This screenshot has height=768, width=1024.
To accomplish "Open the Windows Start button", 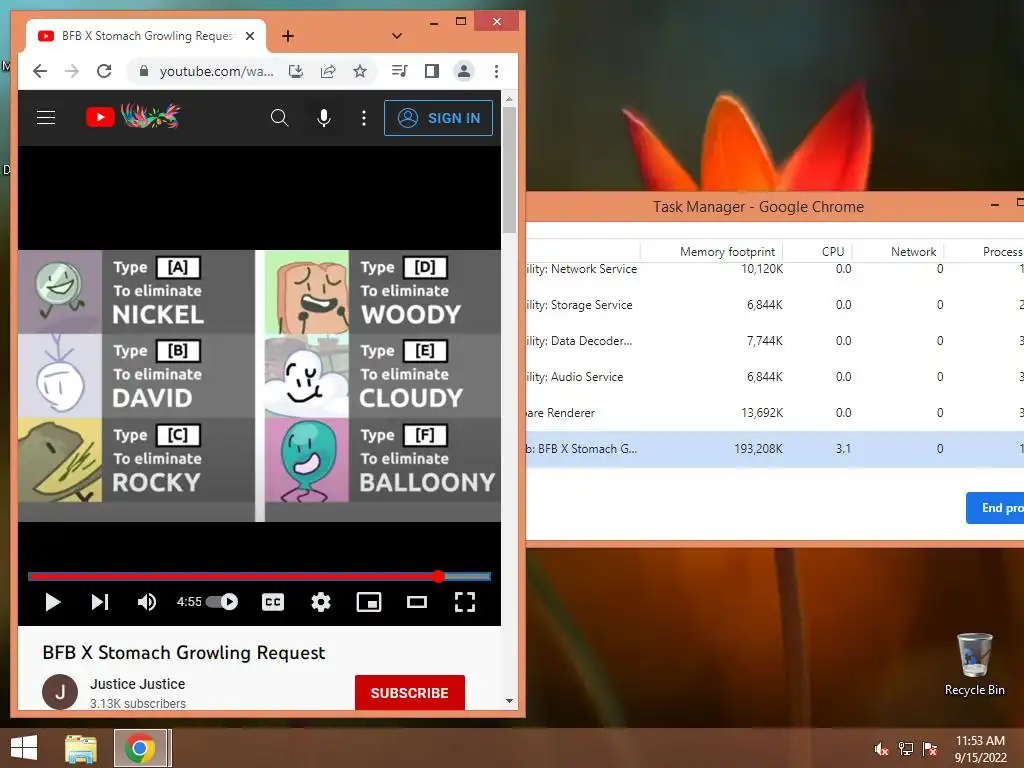I will (x=24, y=748).
